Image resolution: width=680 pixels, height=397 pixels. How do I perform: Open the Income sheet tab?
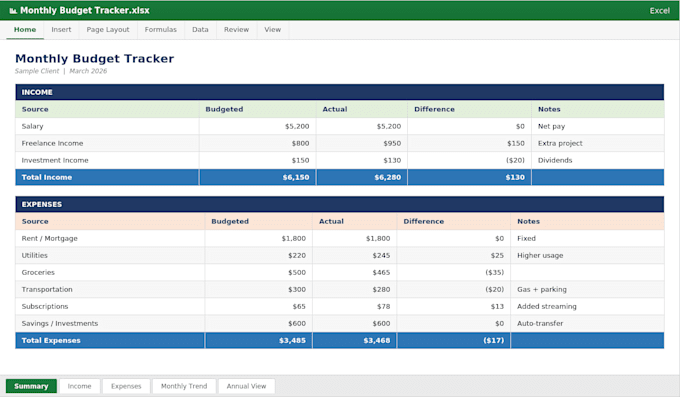click(x=79, y=386)
